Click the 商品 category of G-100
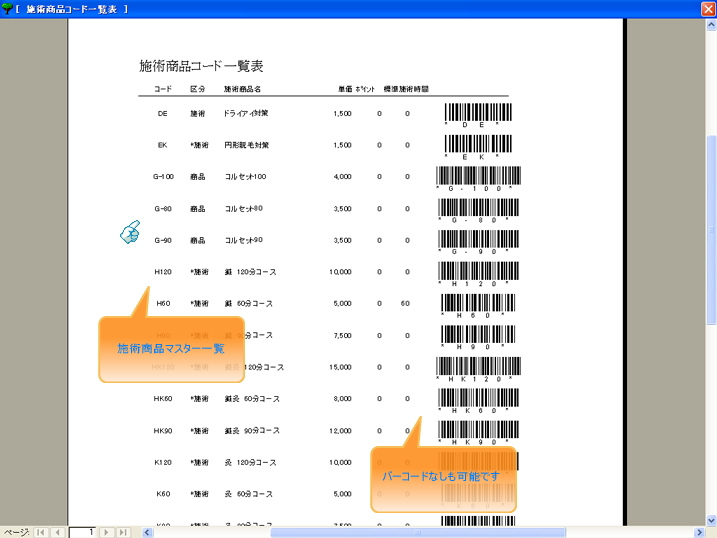717x538 pixels. [198, 177]
